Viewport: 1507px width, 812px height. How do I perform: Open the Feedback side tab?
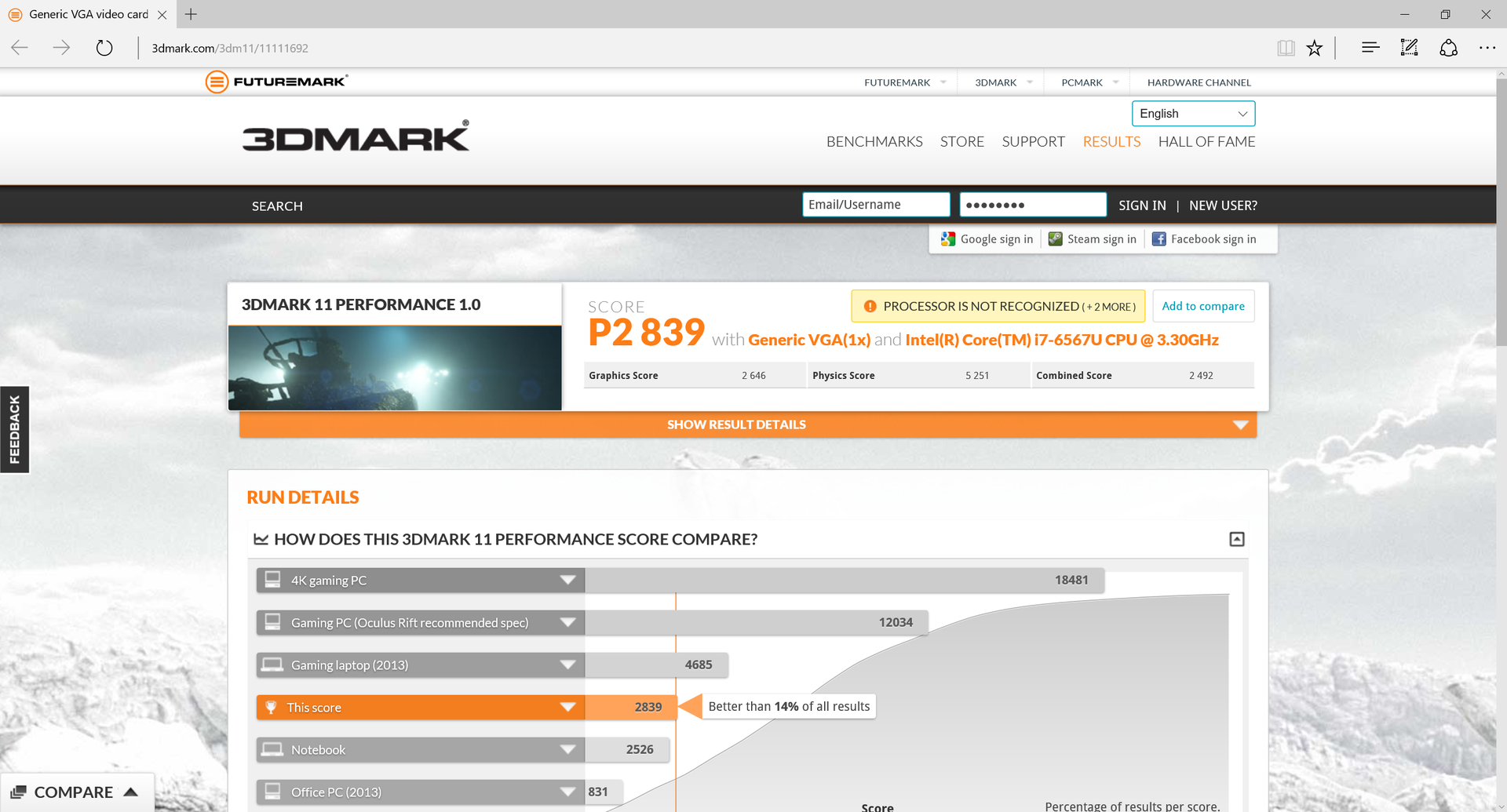(14, 429)
